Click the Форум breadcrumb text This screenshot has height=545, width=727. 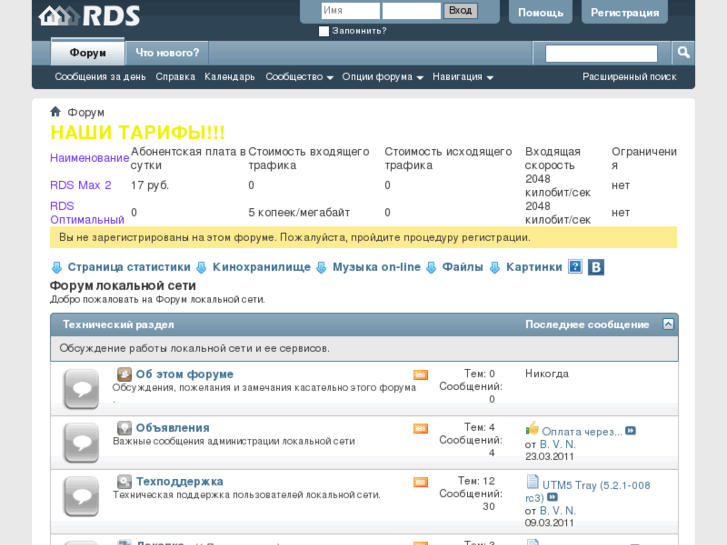pos(86,112)
